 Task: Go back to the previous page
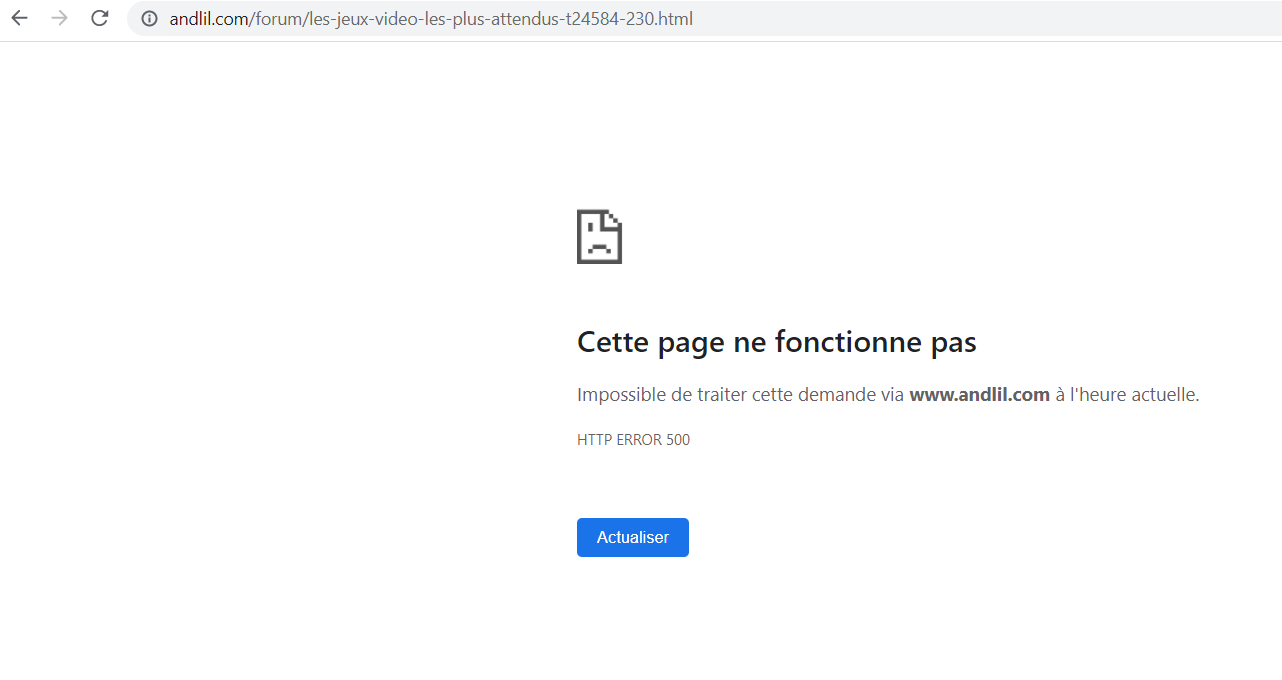19,18
